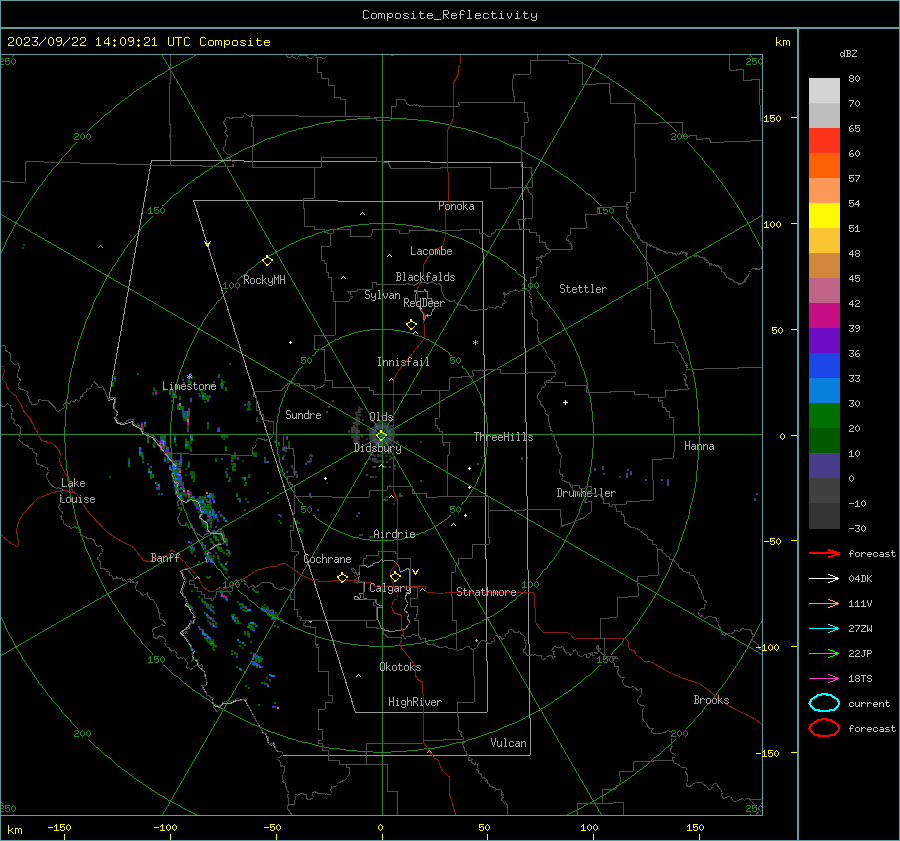Click the Vulcan label
Image resolution: width=900 pixels, height=841 pixels.
(x=508, y=743)
